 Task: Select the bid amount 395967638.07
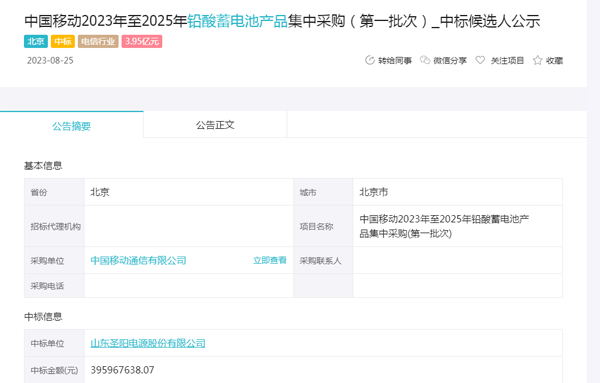pos(122,370)
